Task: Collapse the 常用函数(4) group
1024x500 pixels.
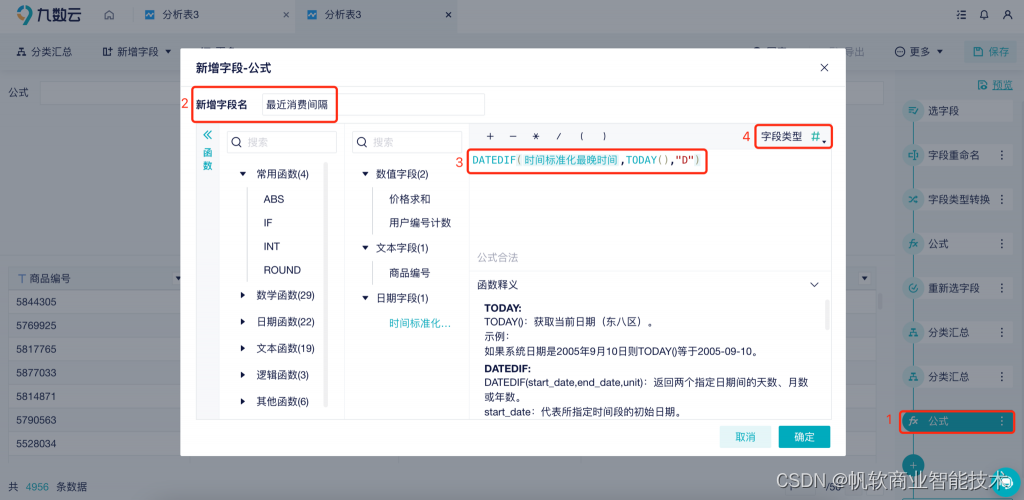Action: point(243,174)
